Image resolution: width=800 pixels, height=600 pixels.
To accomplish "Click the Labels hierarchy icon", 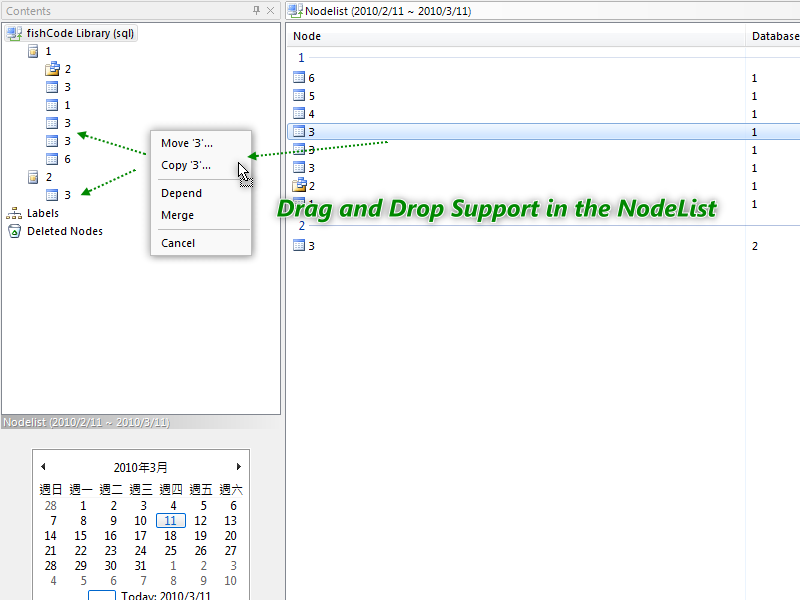I will coord(14,213).
